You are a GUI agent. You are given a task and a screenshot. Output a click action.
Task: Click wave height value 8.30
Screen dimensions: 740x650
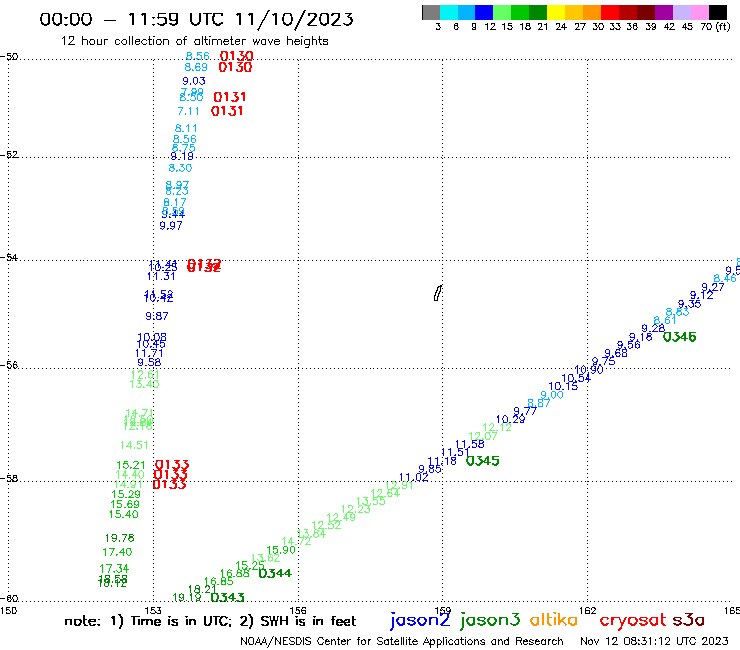[180, 168]
